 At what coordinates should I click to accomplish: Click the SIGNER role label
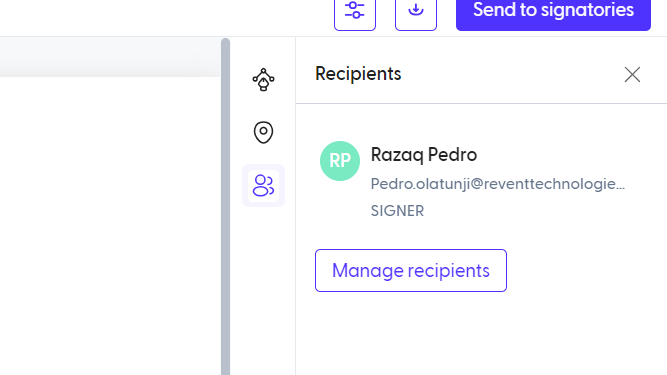point(397,211)
